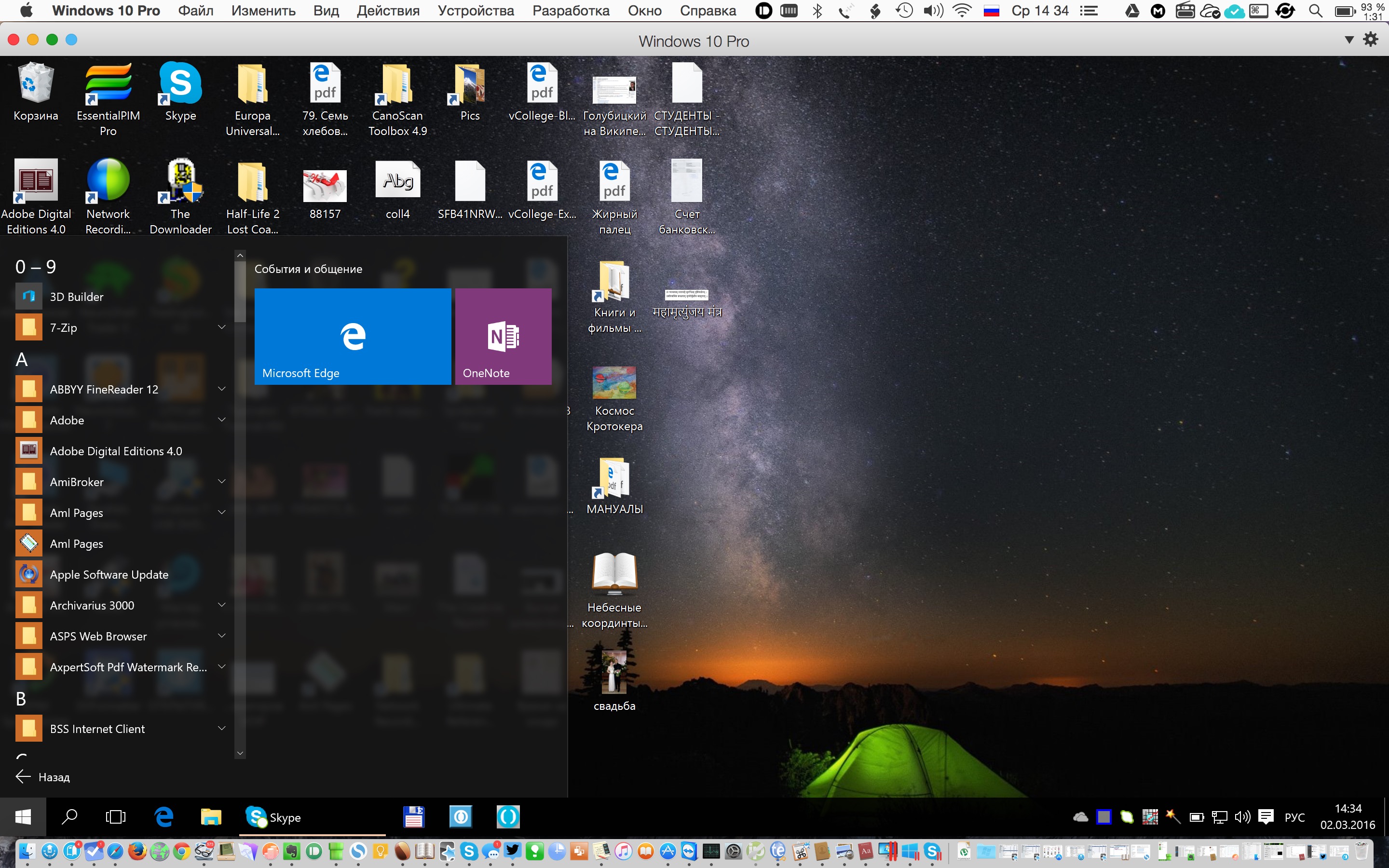Screen dimensions: 1389x868
Task: Open the Действия menu
Action: 388,10
